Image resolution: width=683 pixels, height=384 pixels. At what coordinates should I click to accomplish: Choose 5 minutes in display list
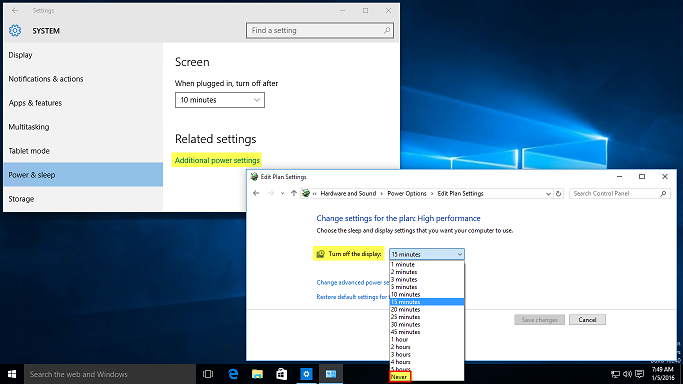point(427,287)
